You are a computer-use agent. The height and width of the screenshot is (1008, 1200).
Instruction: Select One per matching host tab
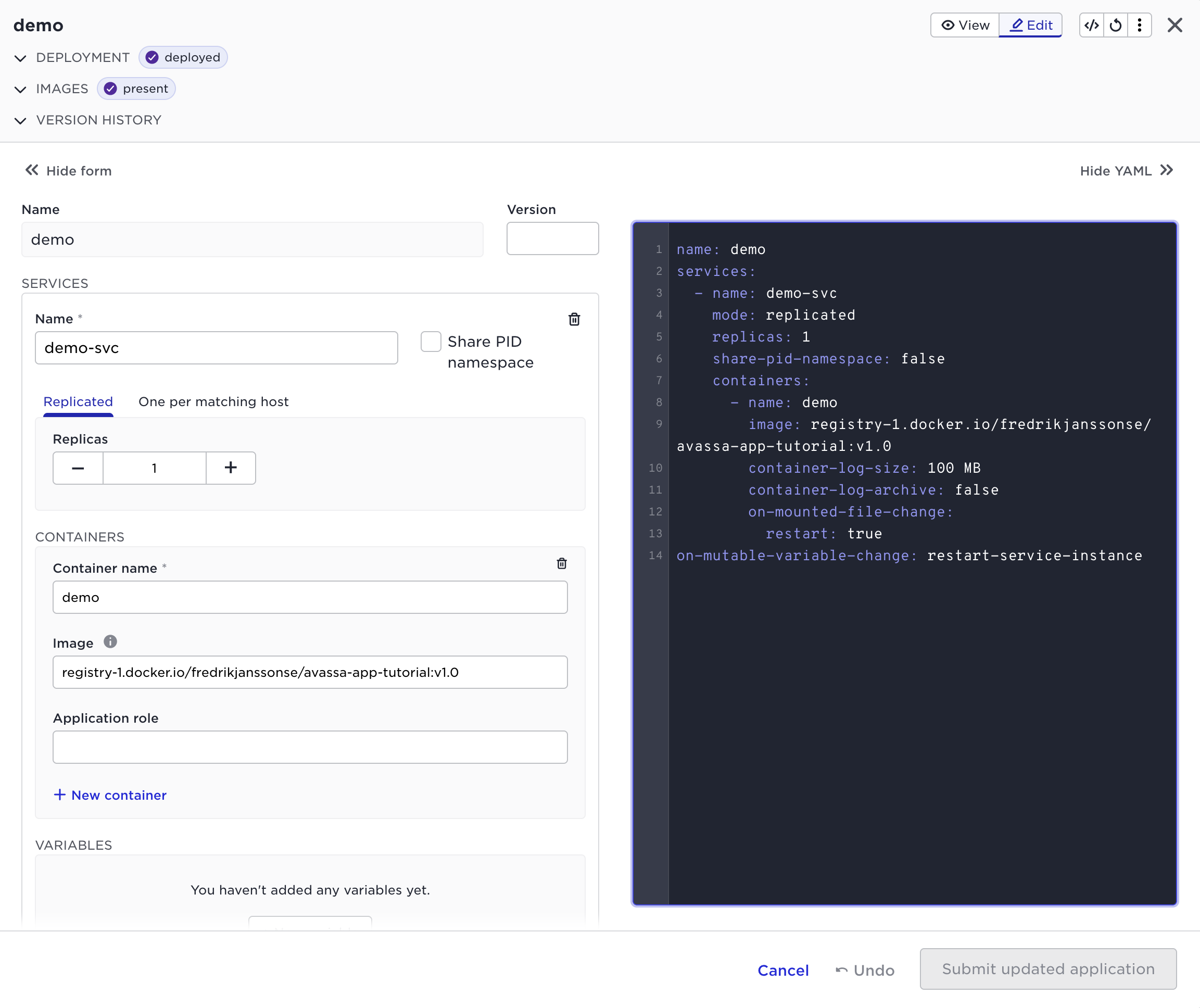pos(214,402)
